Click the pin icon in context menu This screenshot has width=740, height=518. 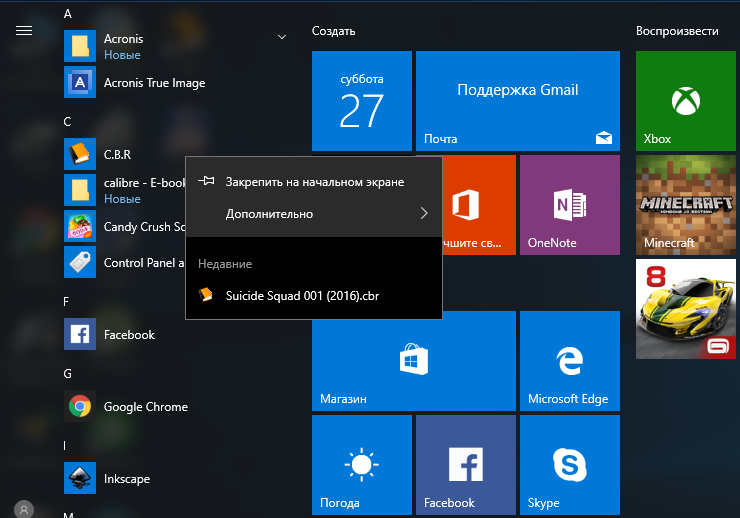tap(206, 181)
